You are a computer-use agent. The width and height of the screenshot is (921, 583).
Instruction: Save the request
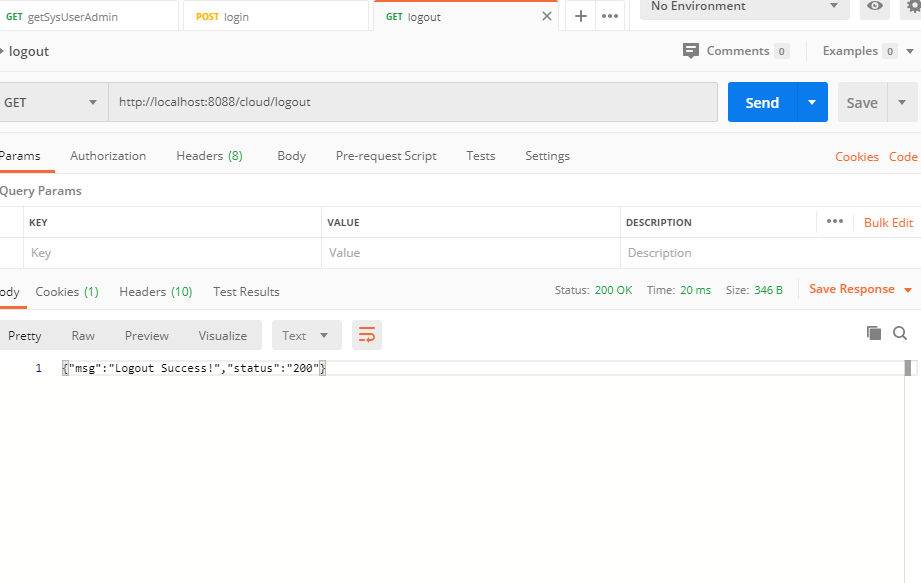862,102
